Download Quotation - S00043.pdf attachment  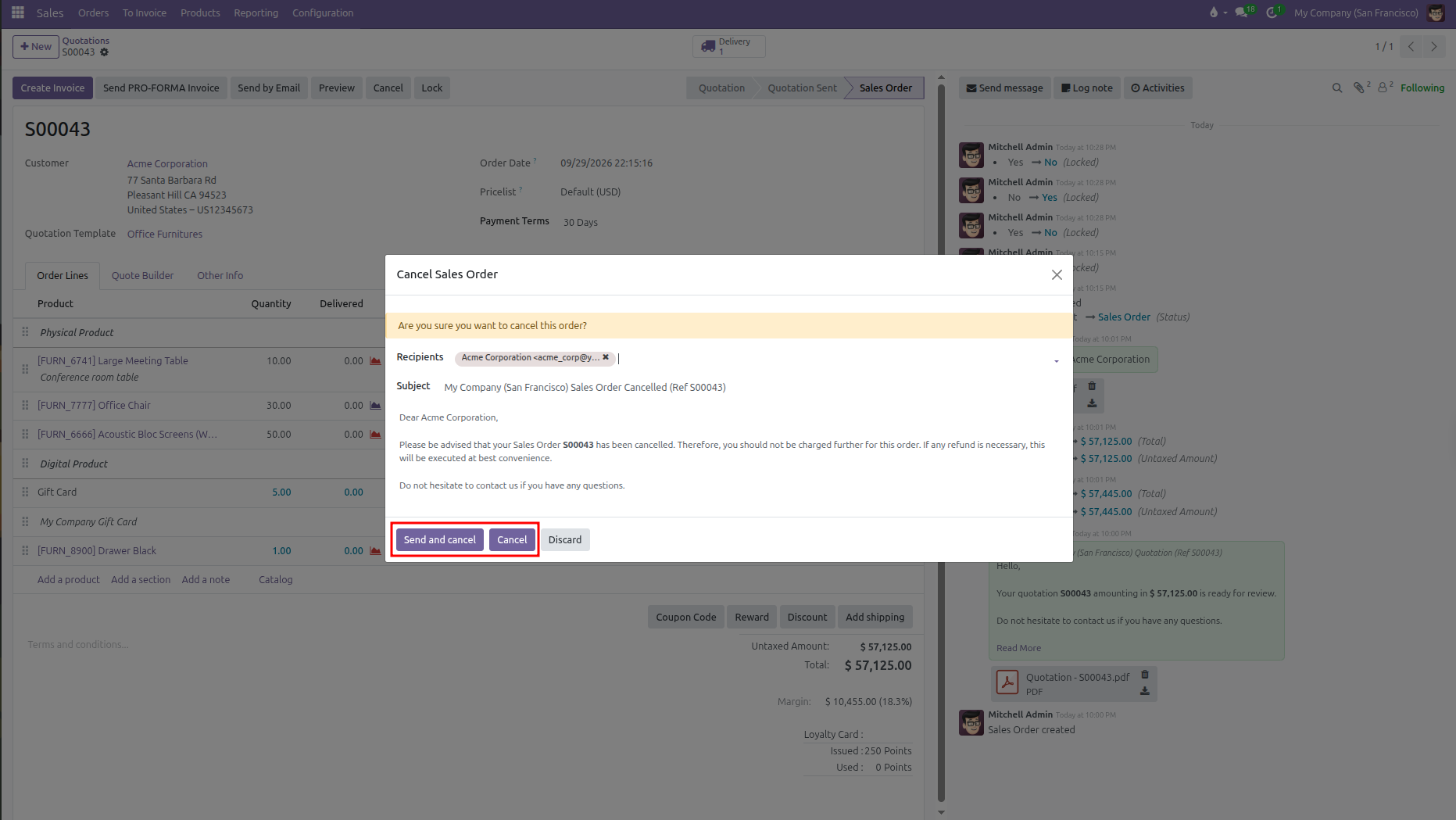click(1145, 691)
